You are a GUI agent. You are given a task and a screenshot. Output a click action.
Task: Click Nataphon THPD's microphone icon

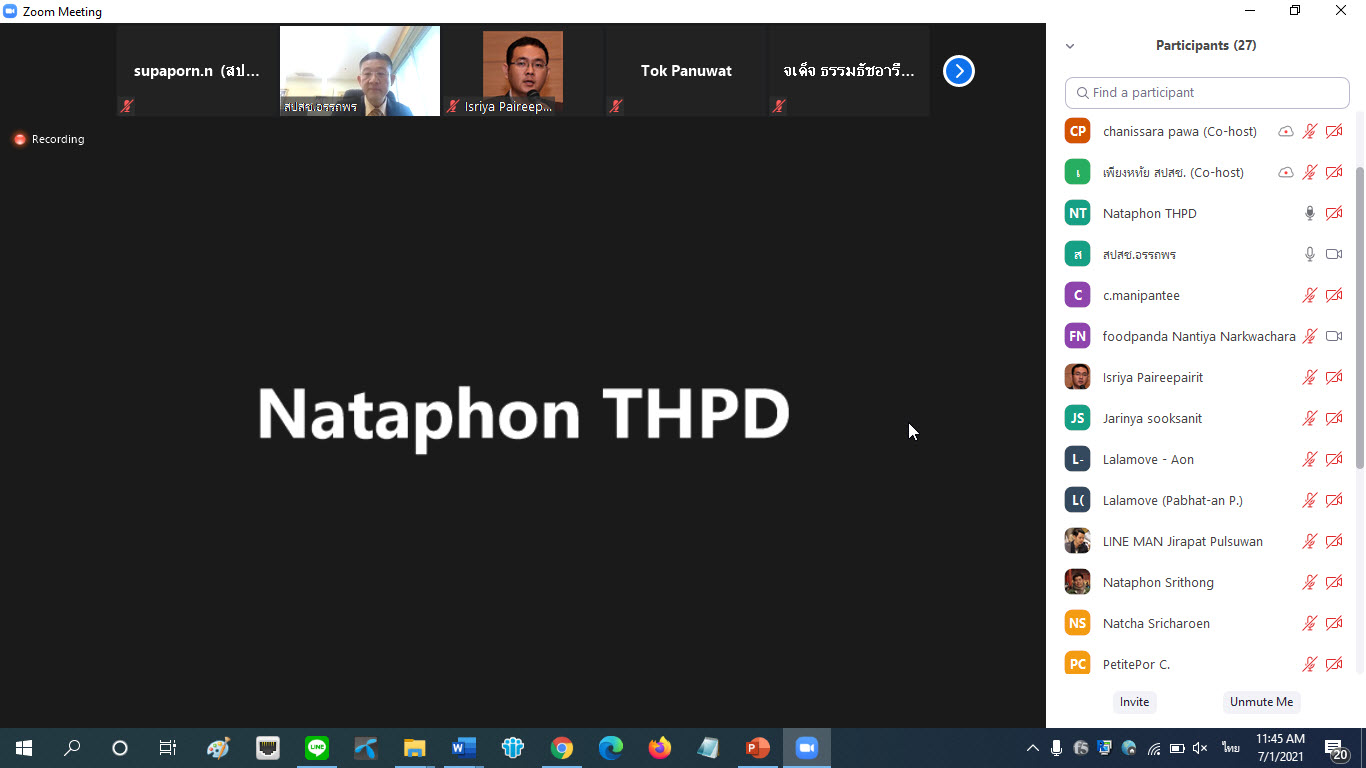[1309, 213]
